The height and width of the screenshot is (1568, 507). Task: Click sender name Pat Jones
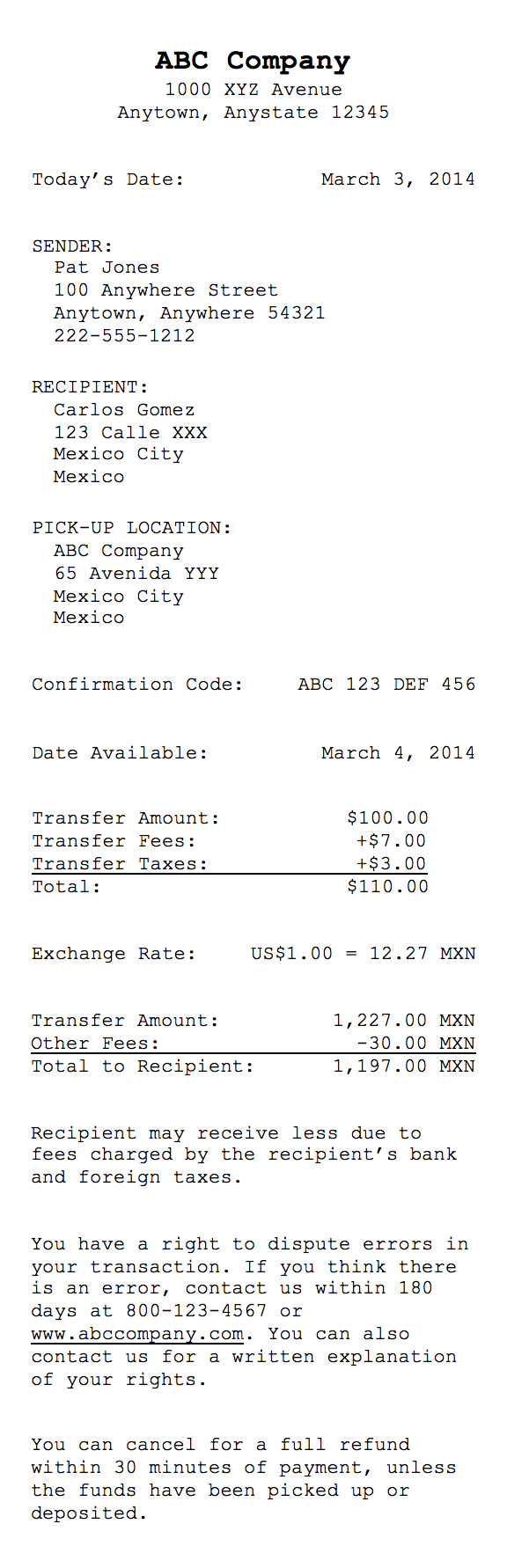tap(107, 267)
